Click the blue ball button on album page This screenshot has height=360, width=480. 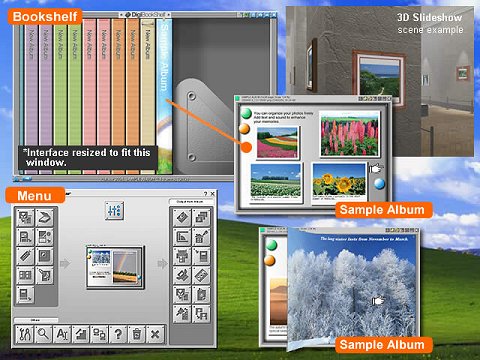point(379,184)
